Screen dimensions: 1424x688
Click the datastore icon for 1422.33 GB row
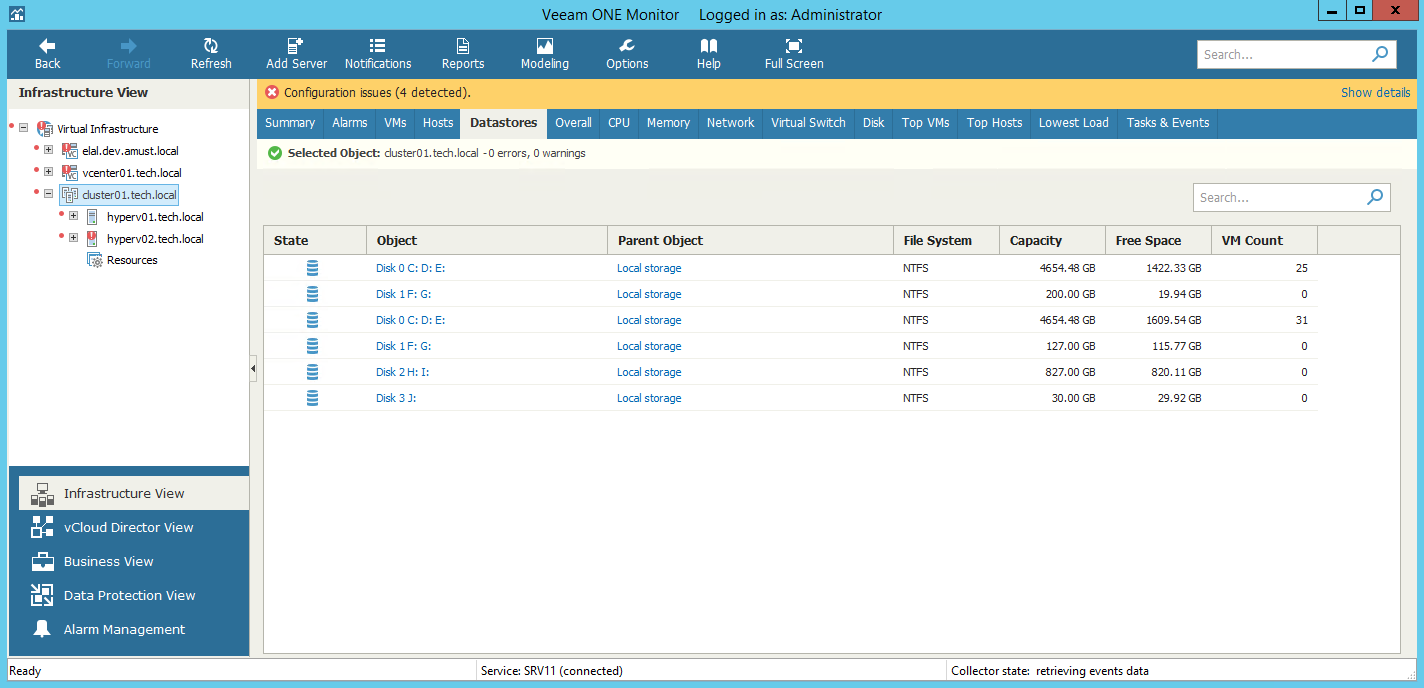(x=313, y=268)
